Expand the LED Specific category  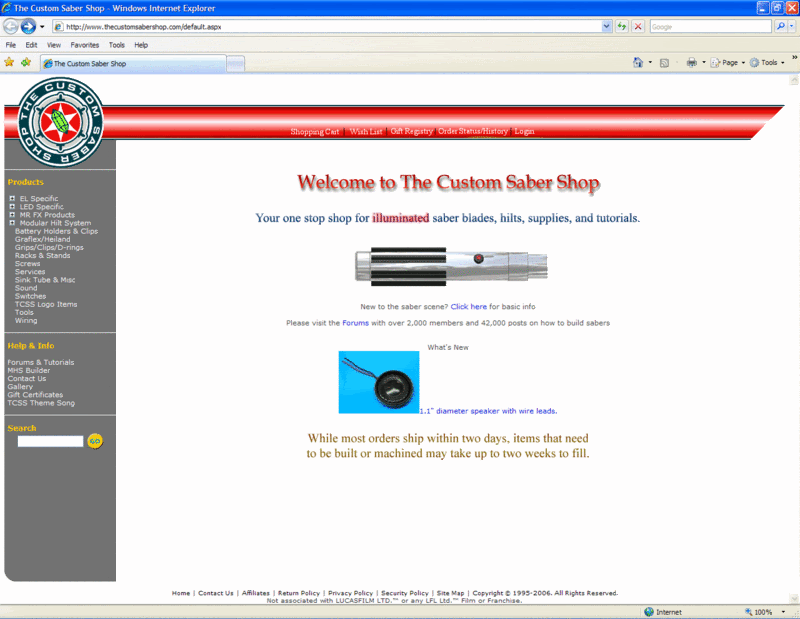click(x=11, y=207)
